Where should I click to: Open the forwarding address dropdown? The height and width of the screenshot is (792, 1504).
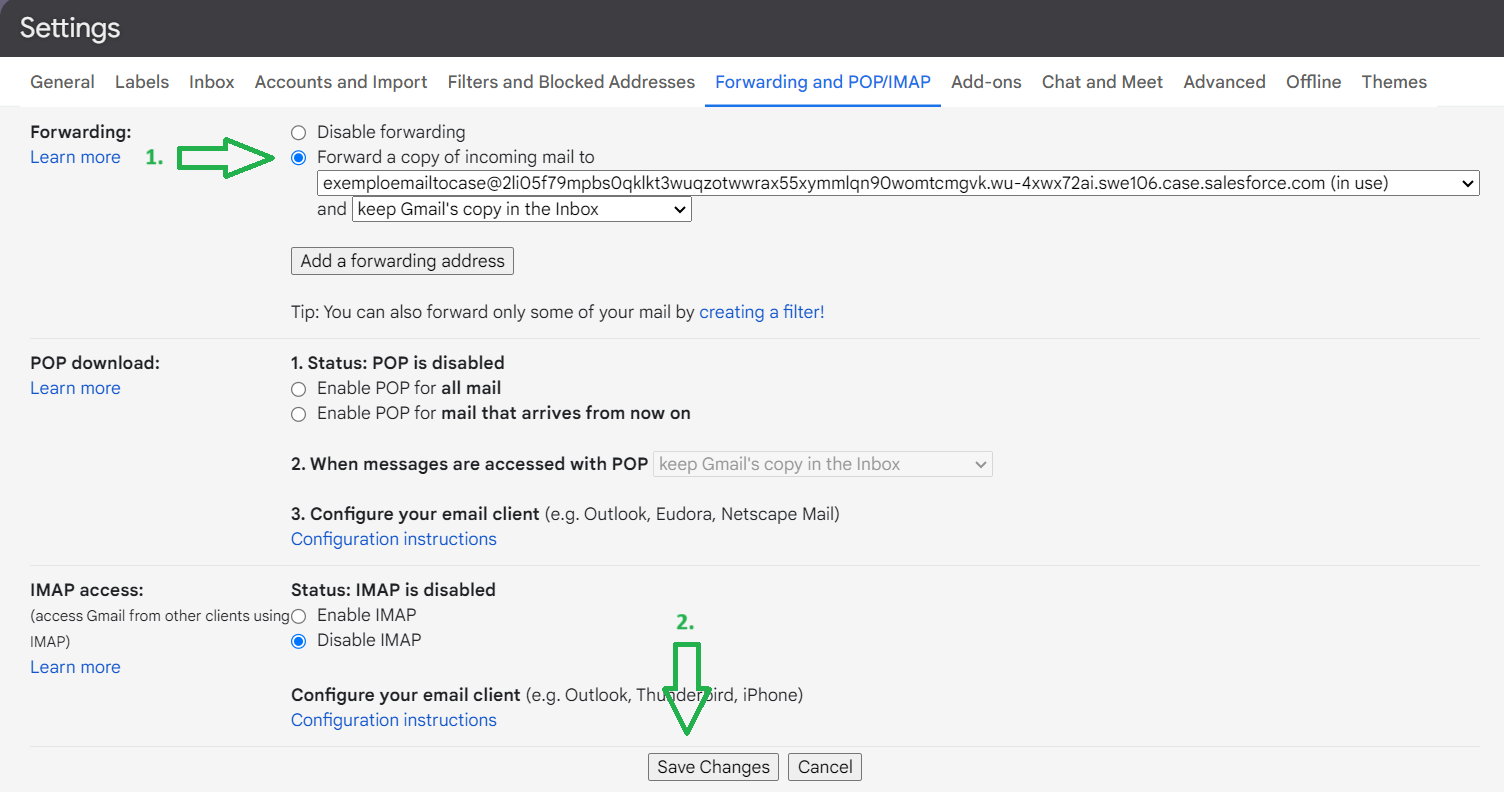(x=1468, y=182)
